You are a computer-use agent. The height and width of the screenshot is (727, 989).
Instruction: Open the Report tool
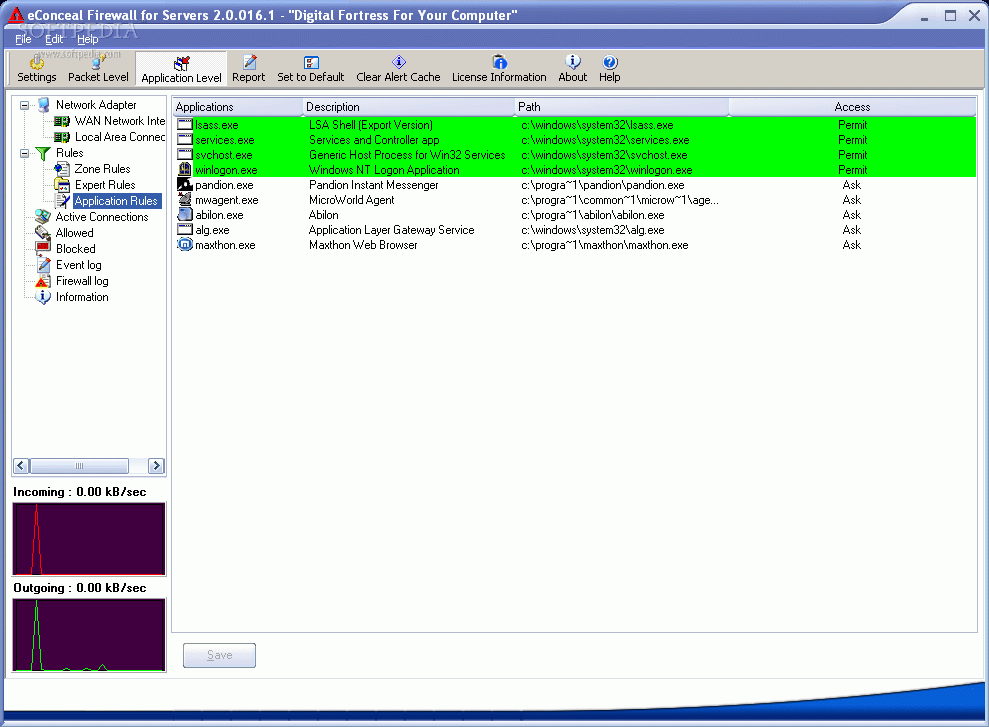[249, 62]
